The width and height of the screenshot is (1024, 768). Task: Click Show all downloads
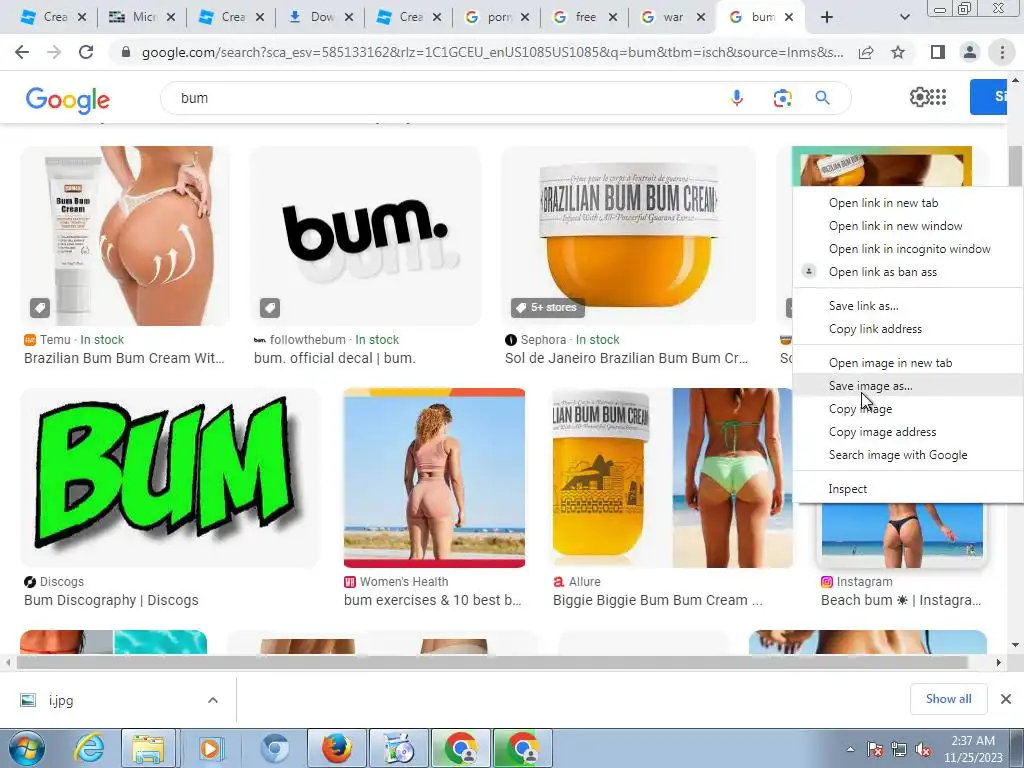948,699
